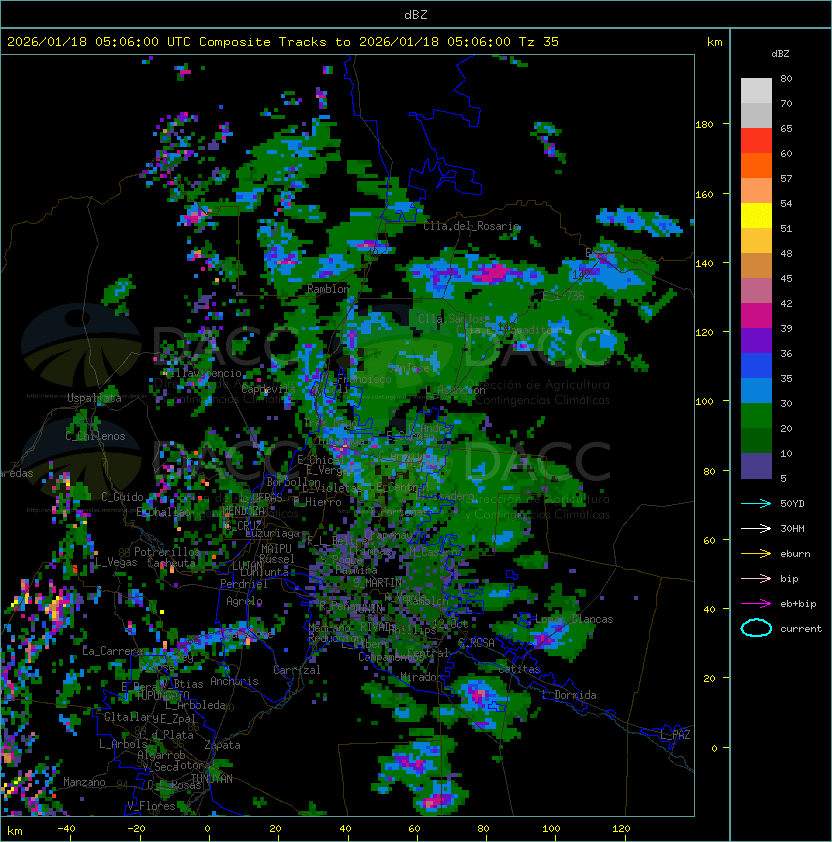Click the 'Zapata' map label
Viewport: 832px width, 842px height.
(x=222, y=745)
